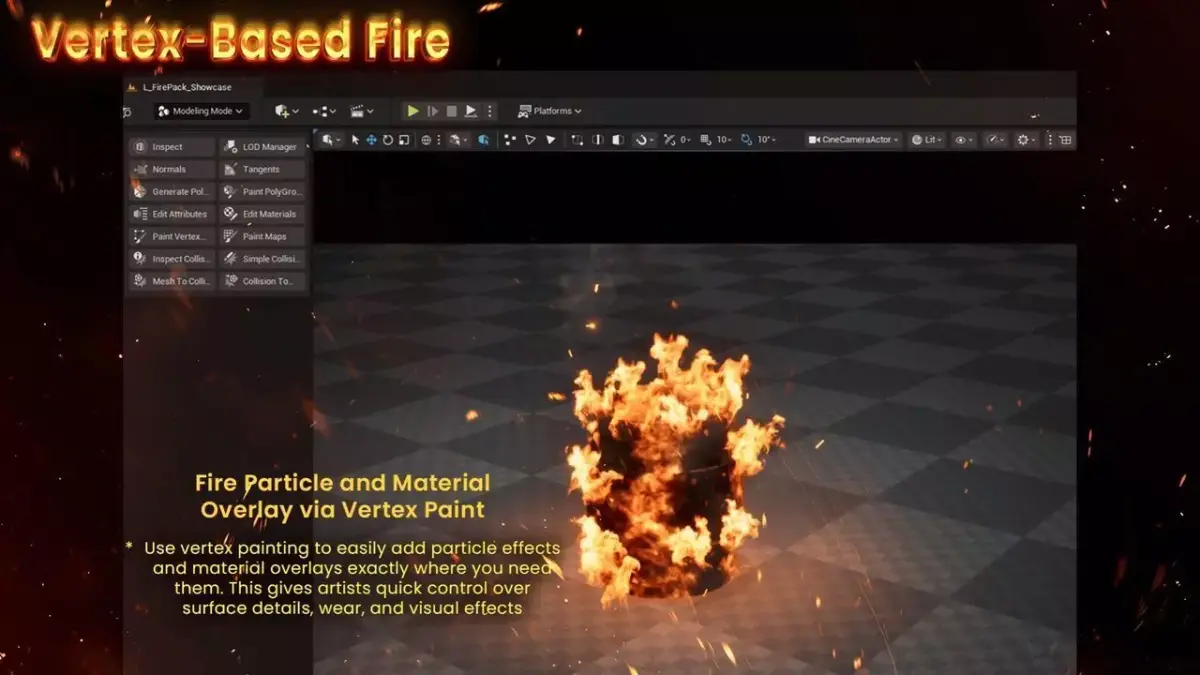The height and width of the screenshot is (675, 1200).
Task: Select the Collision To Mesh tool
Action: 262,281
